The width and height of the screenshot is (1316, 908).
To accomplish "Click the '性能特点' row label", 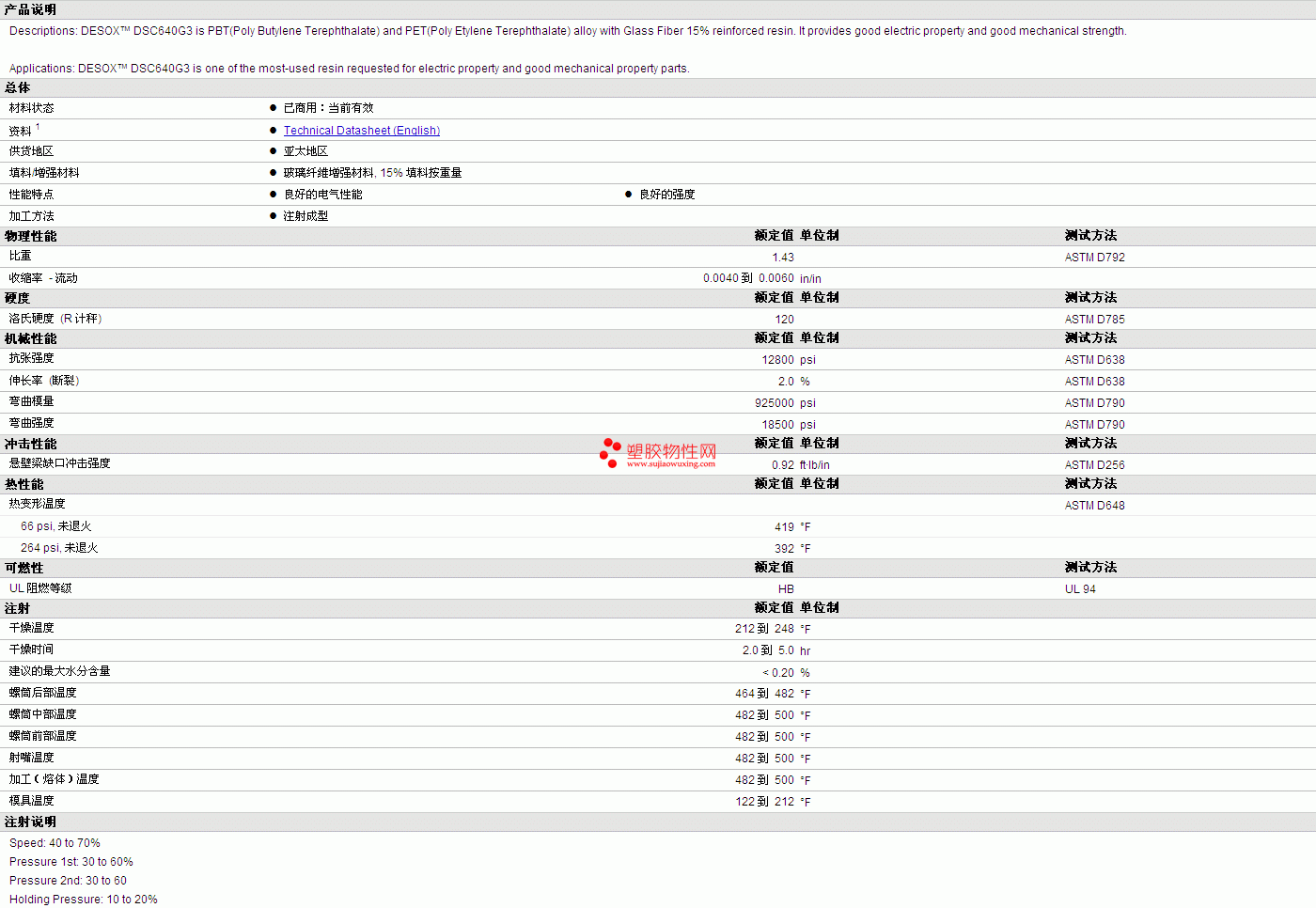I will [x=32, y=195].
